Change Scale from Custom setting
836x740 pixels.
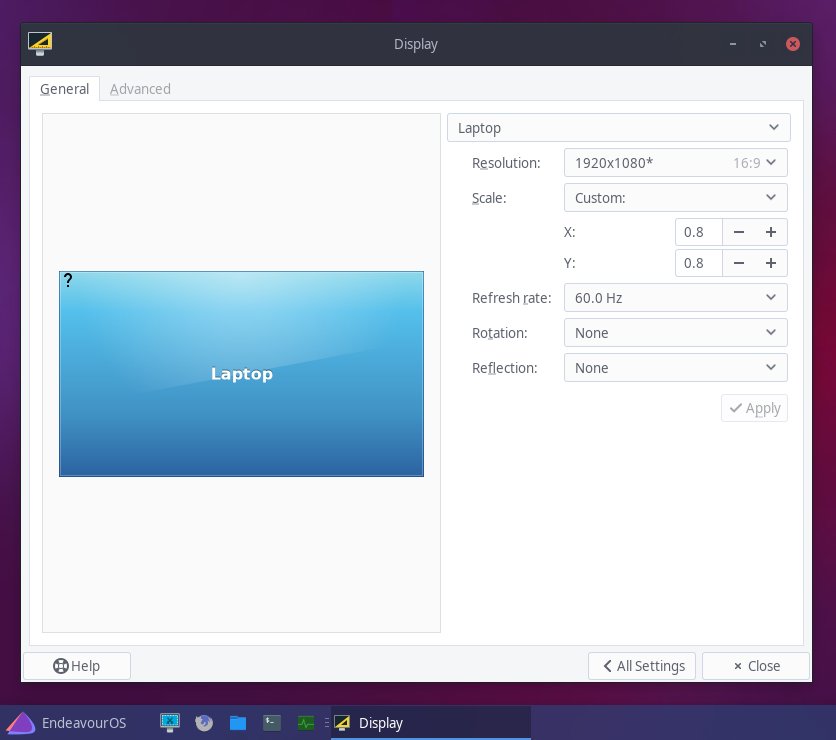pyautogui.click(x=675, y=197)
